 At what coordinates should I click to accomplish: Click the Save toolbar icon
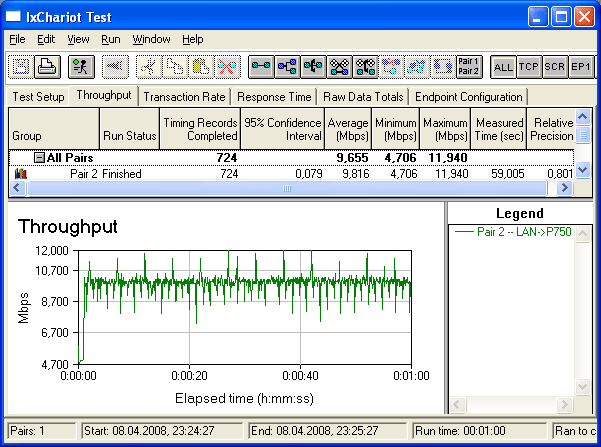coord(21,67)
